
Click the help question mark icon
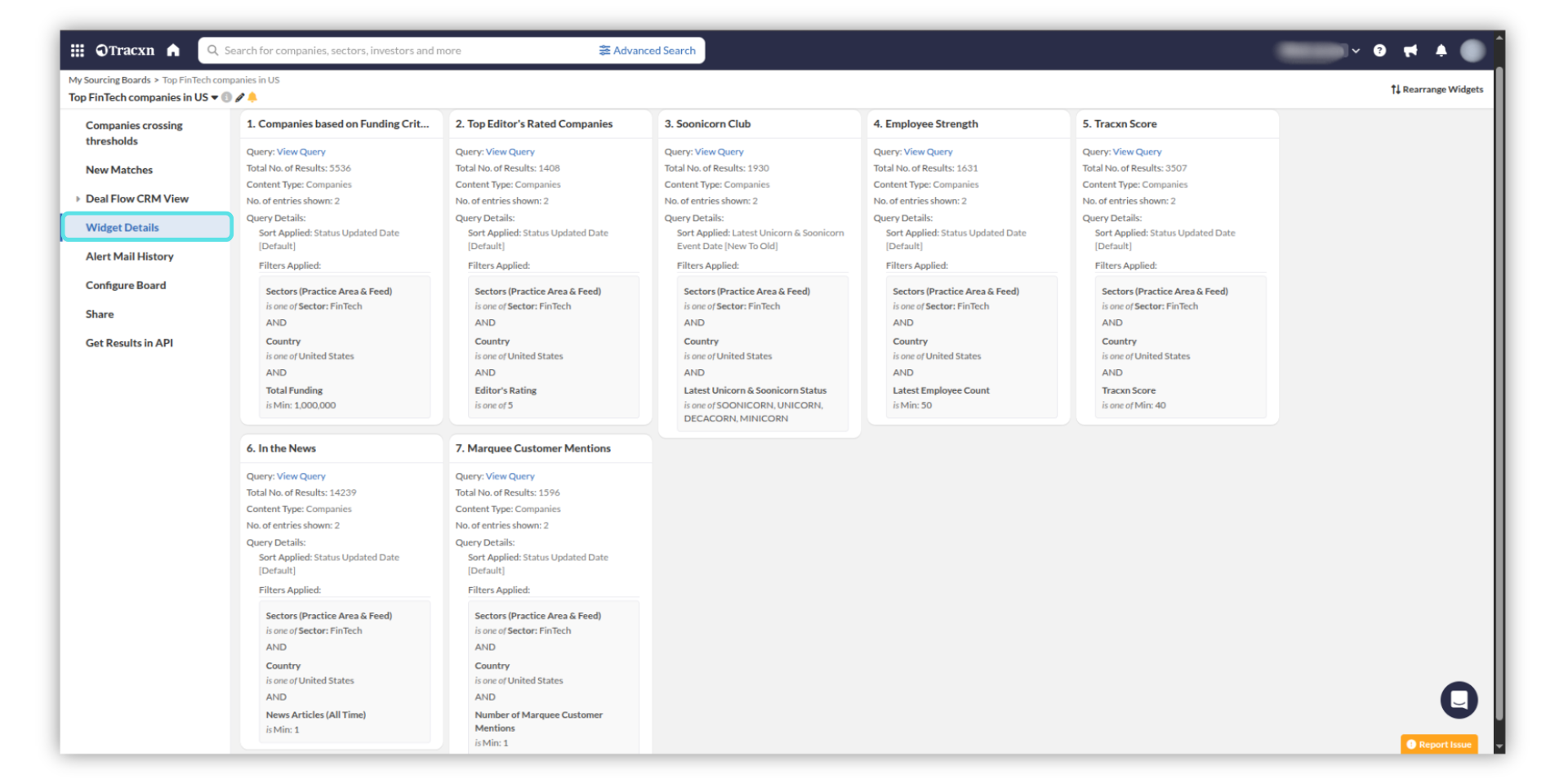pyautogui.click(x=1379, y=51)
